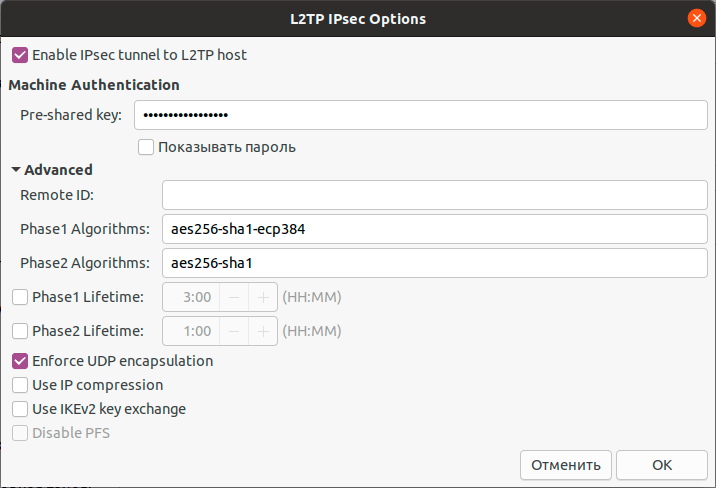Click the Pre-shared key password field
Screen dimensions: 716x488
(x=421, y=115)
